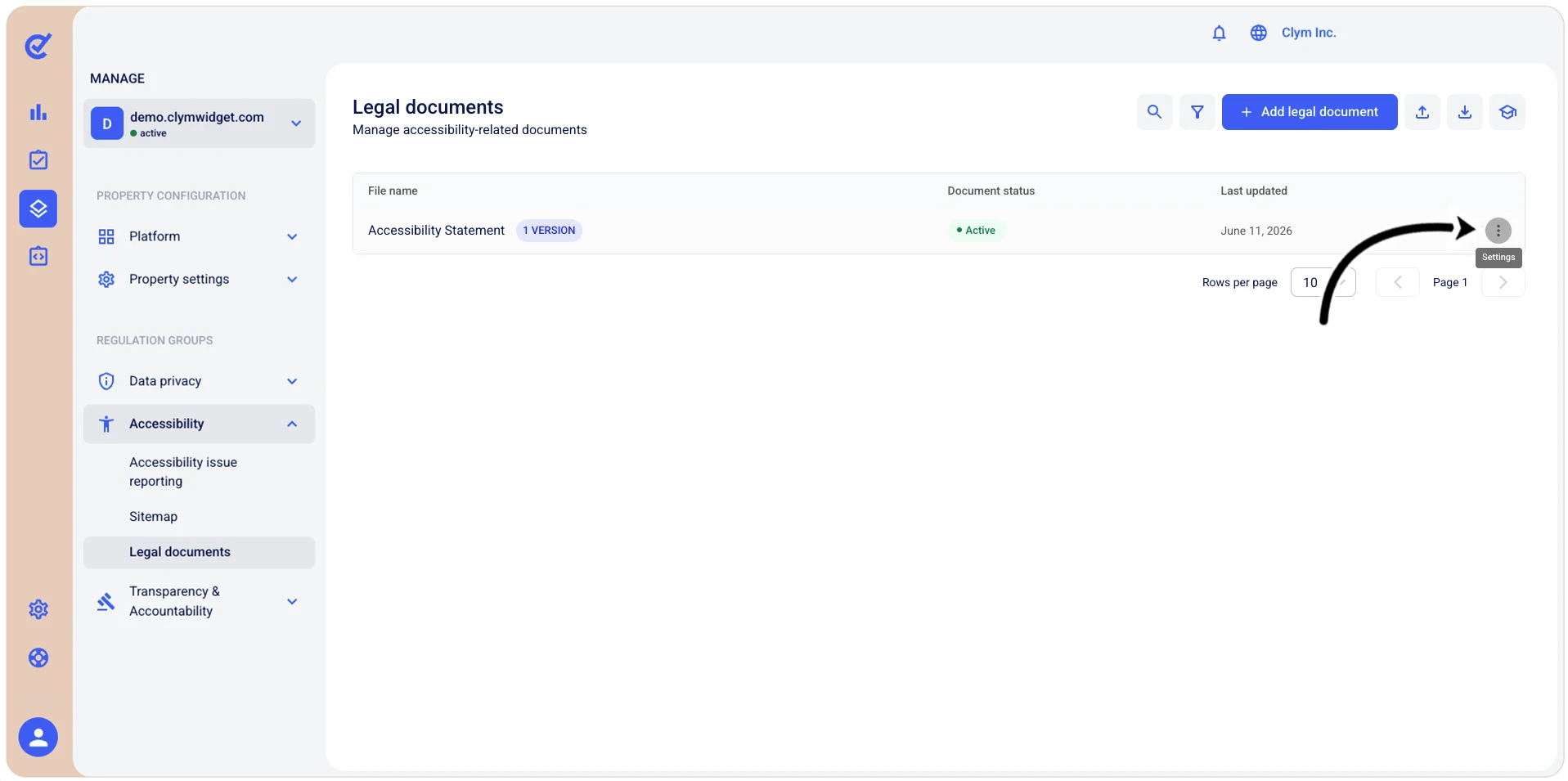Click the download arrow icon
1568x781 pixels.
click(x=1465, y=112)
